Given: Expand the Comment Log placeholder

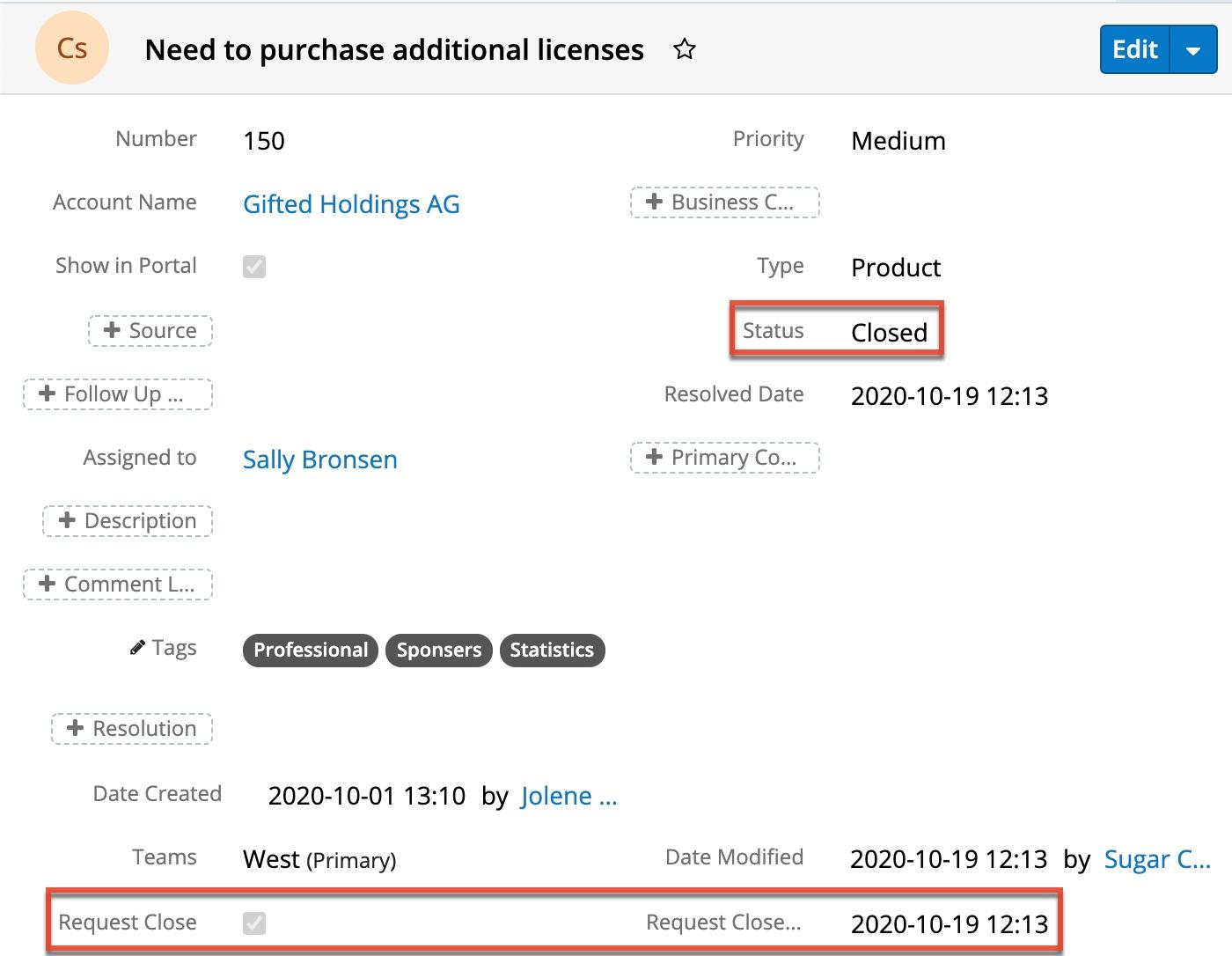Looking at the screenshot, I should point(118,585).
